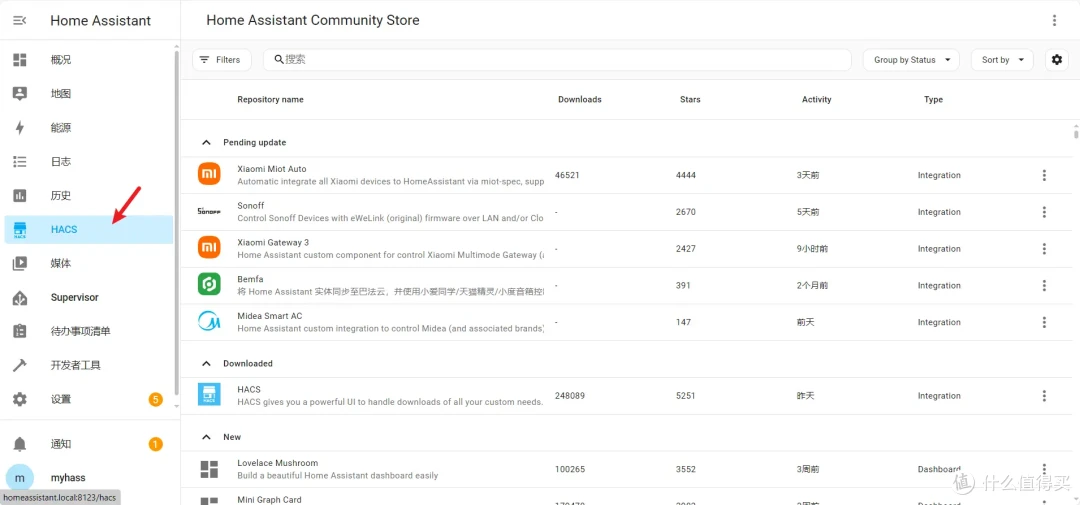This screenshot has width=1080, height=505.
Task: Open more options for Sonoff row
Action: point(1044,212)
